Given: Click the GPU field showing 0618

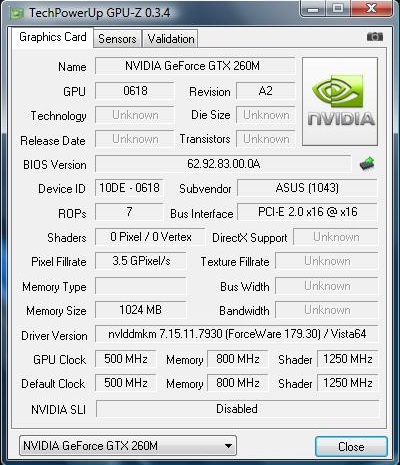Looking at the screenshot, I should tap(134, 91).
